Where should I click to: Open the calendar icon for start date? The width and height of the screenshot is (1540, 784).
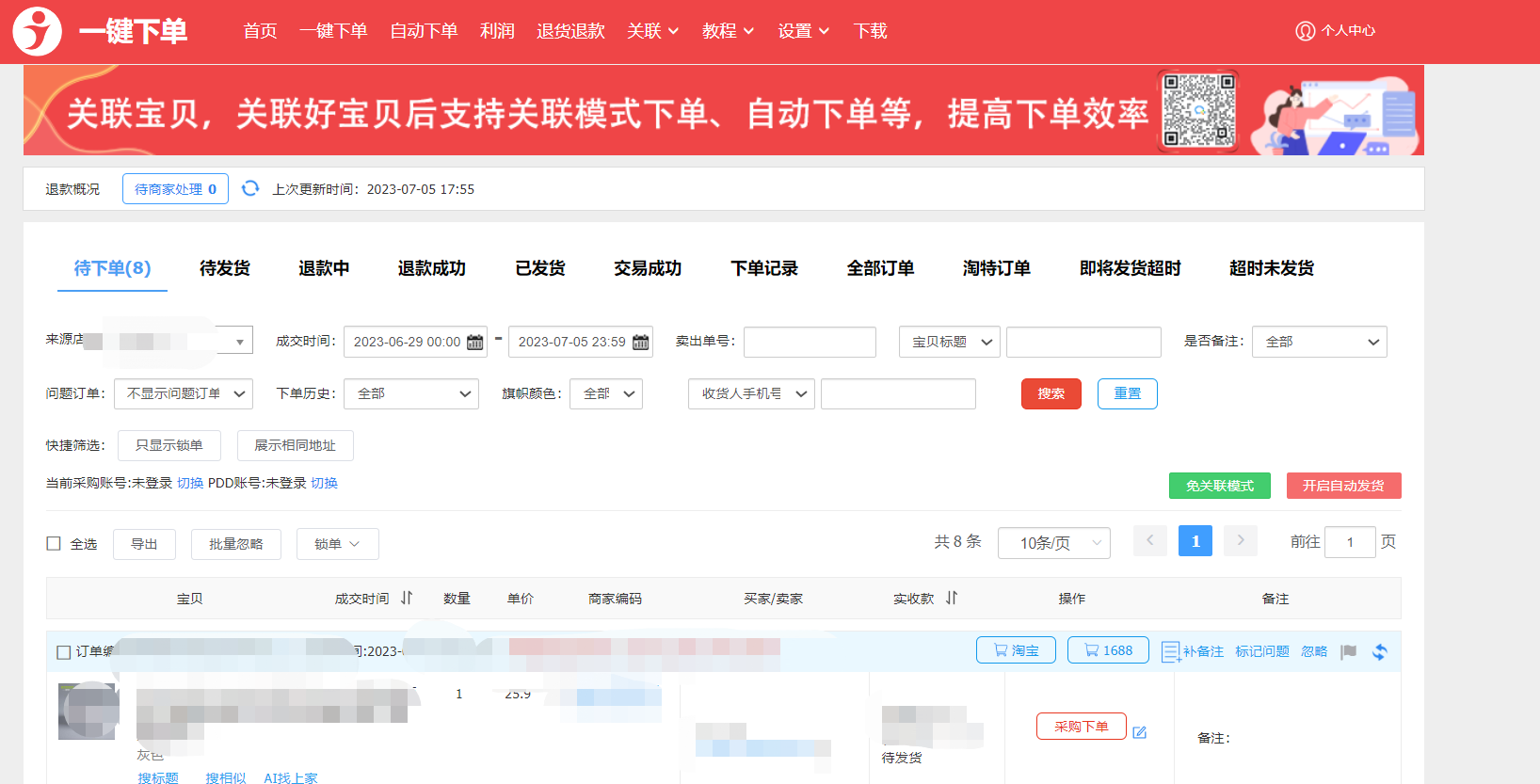point(475,342)
